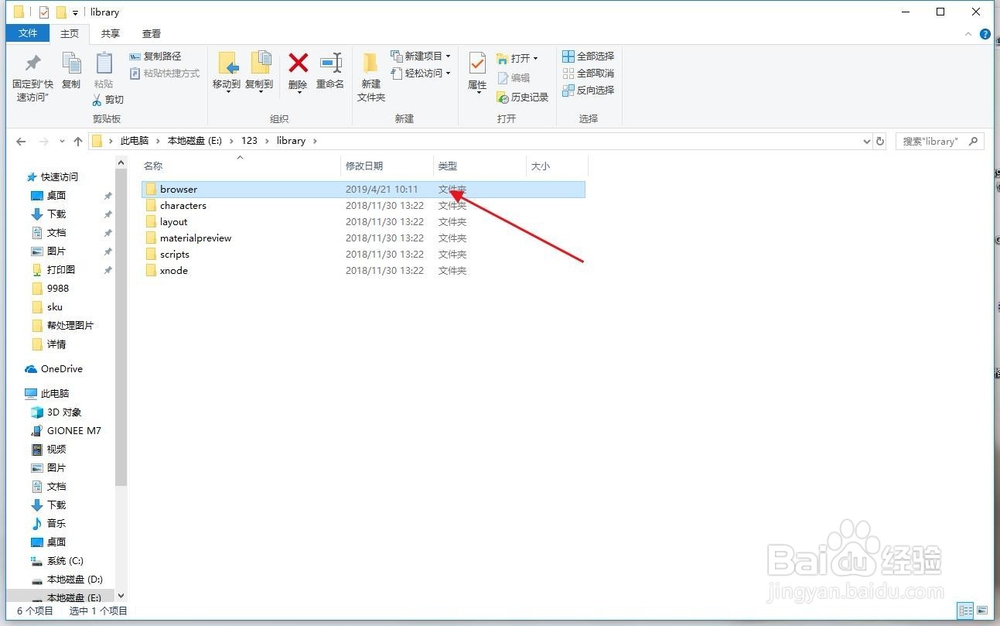Click 复制路径 copy path button
Screen dimensions: 1000x626
point(156,56)
